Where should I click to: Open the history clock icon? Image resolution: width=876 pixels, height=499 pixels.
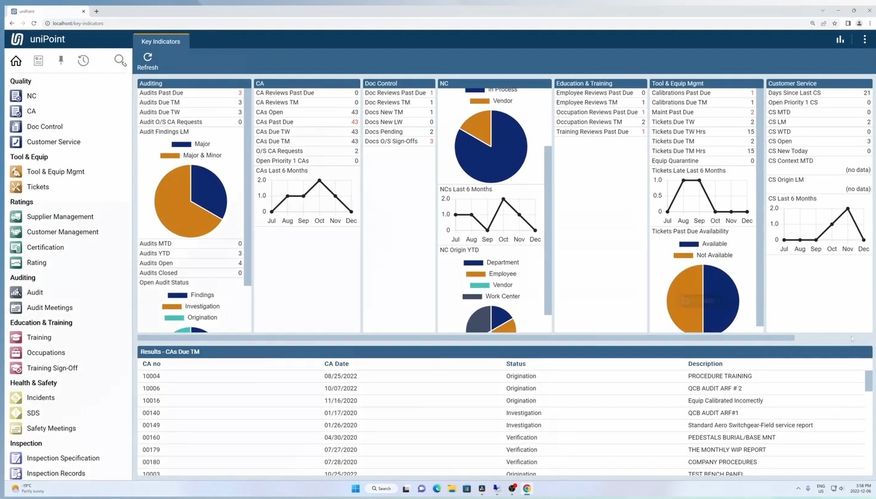click(83, 61)
